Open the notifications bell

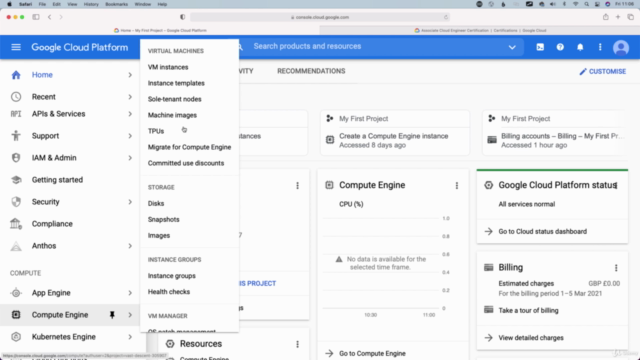click(x=580, y=47)
